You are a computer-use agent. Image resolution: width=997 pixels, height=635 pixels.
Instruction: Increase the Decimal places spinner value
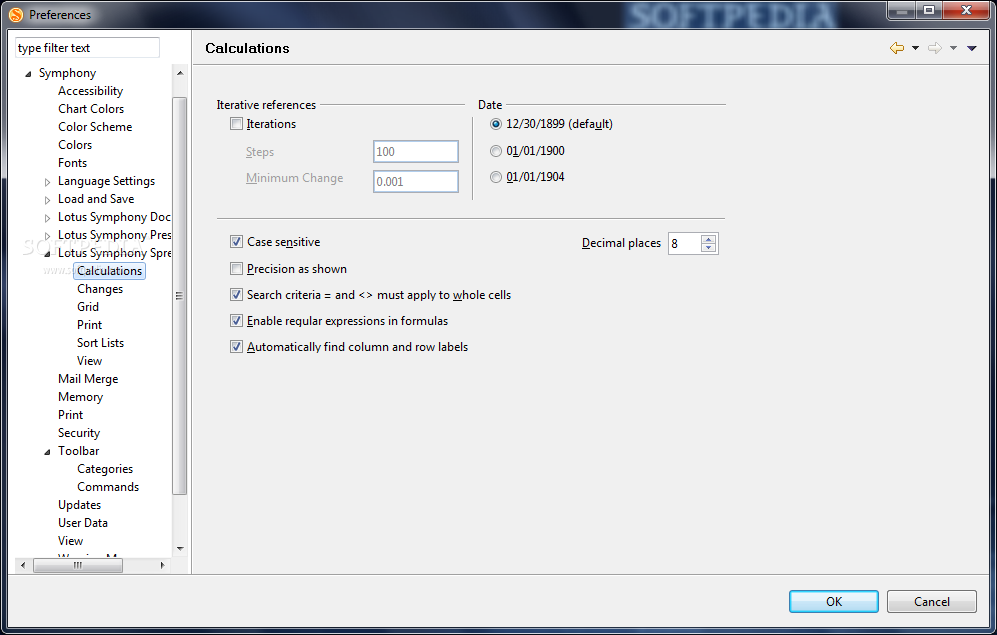pos(708,239)
